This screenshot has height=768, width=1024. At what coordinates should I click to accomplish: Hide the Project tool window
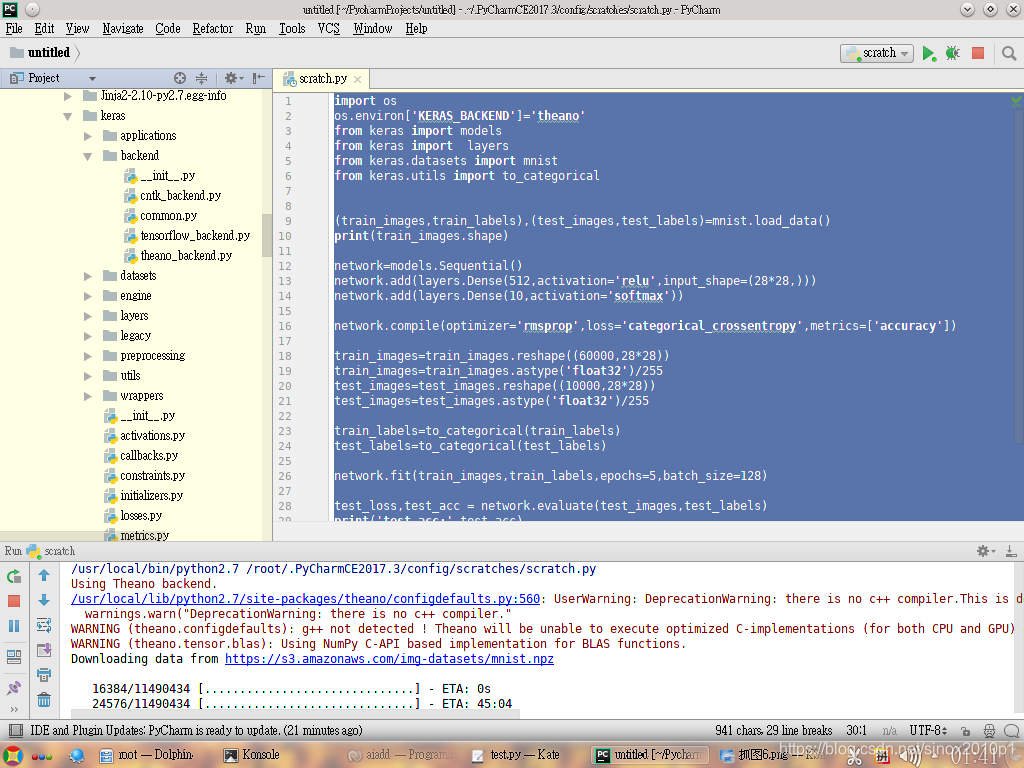click(x=259, y=78)
